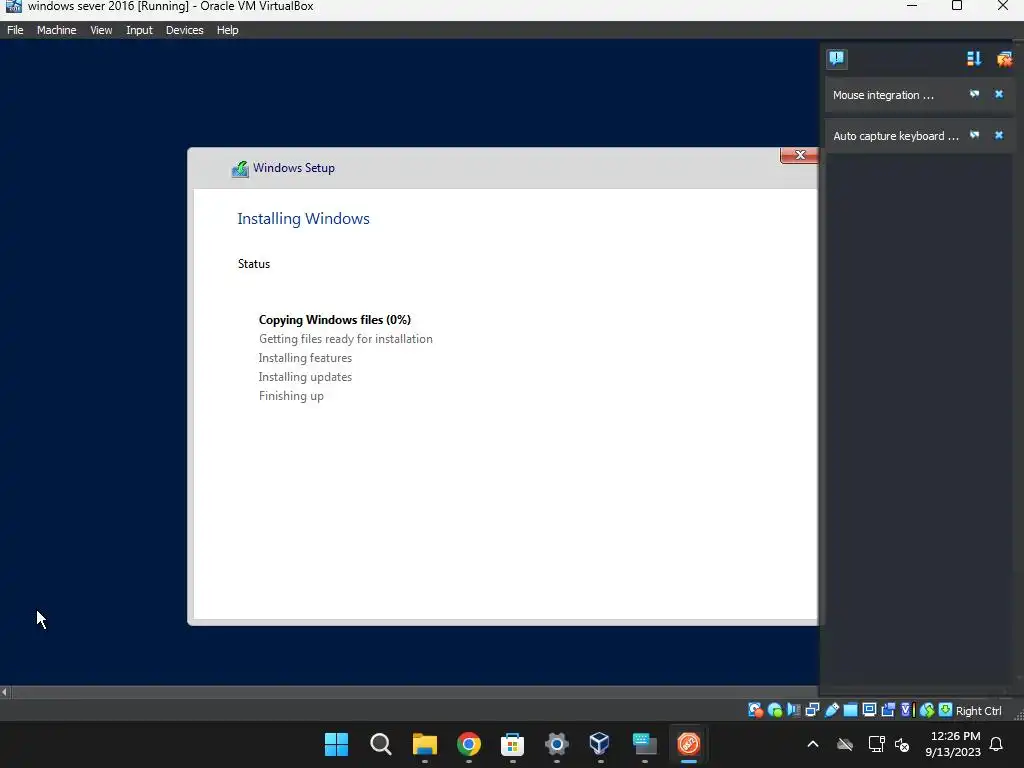Click the Windows Setup title icon
1024x768 pixels.
click(x=240, y=168)
